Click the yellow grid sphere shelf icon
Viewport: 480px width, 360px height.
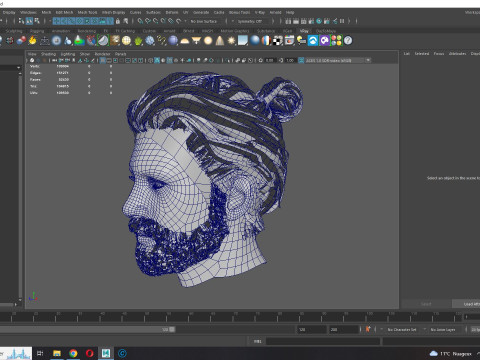126,41
